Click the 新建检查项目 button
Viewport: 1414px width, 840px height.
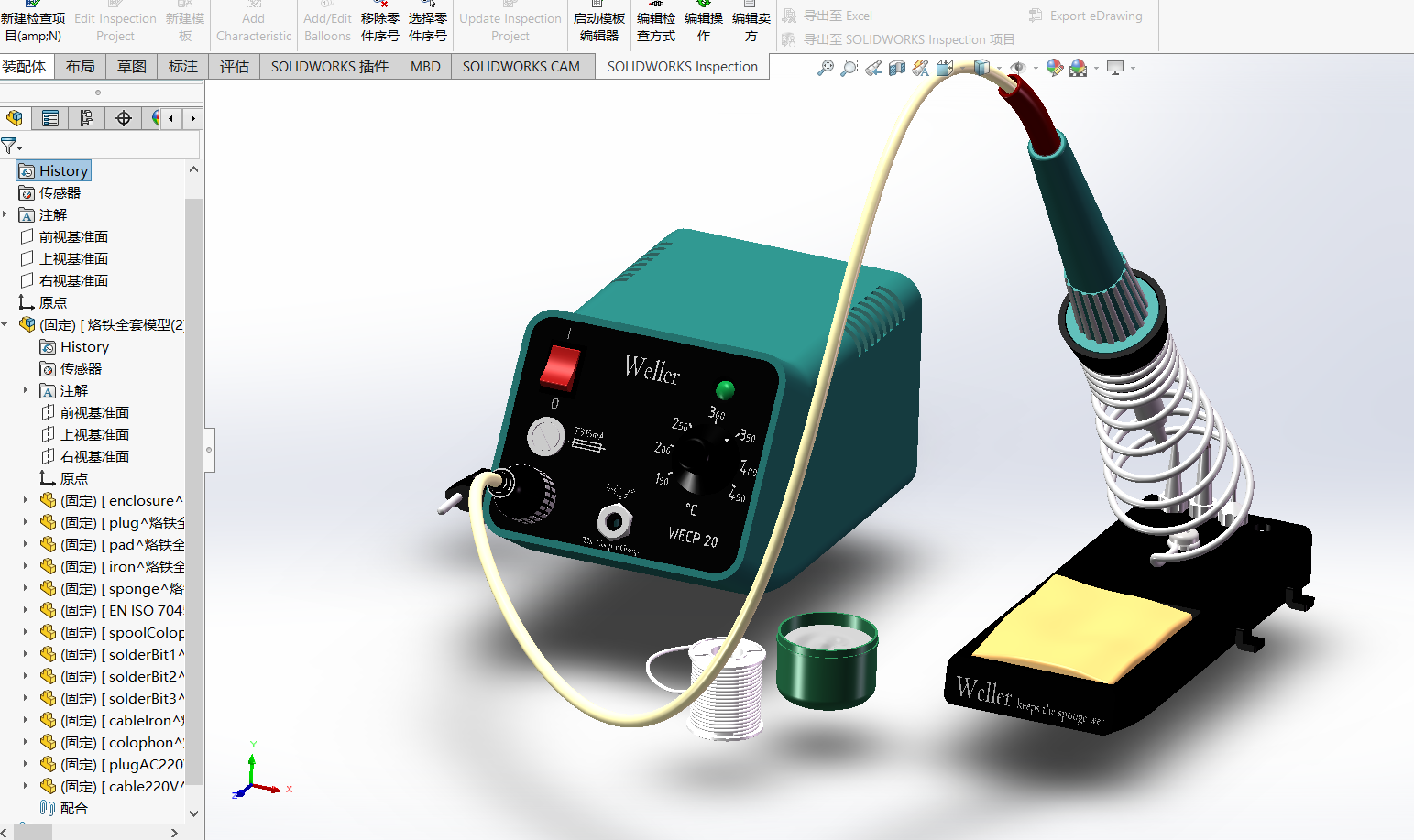[x=34, y=22]
